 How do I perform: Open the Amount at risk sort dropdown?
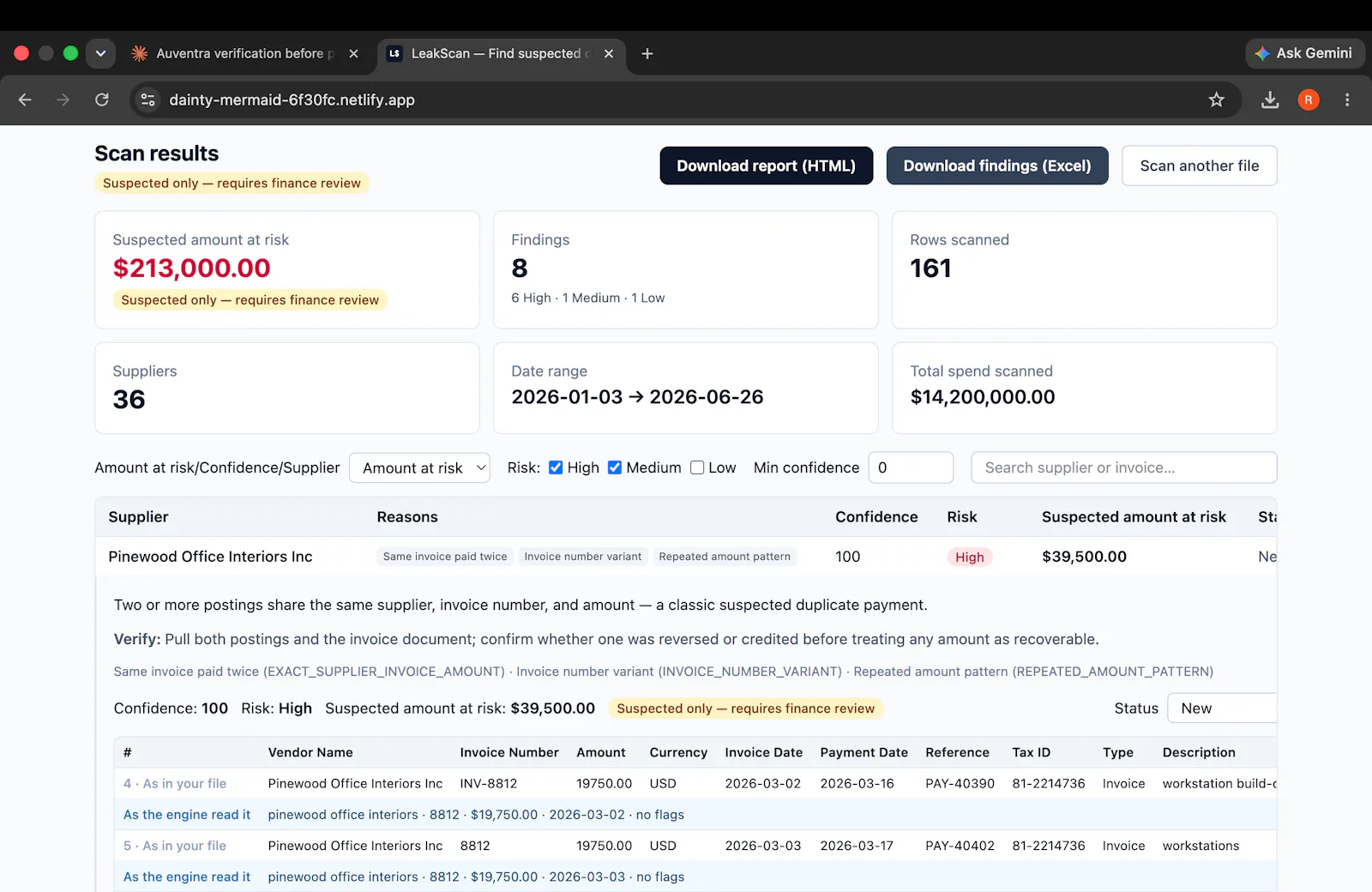click(x=419, y=467)
